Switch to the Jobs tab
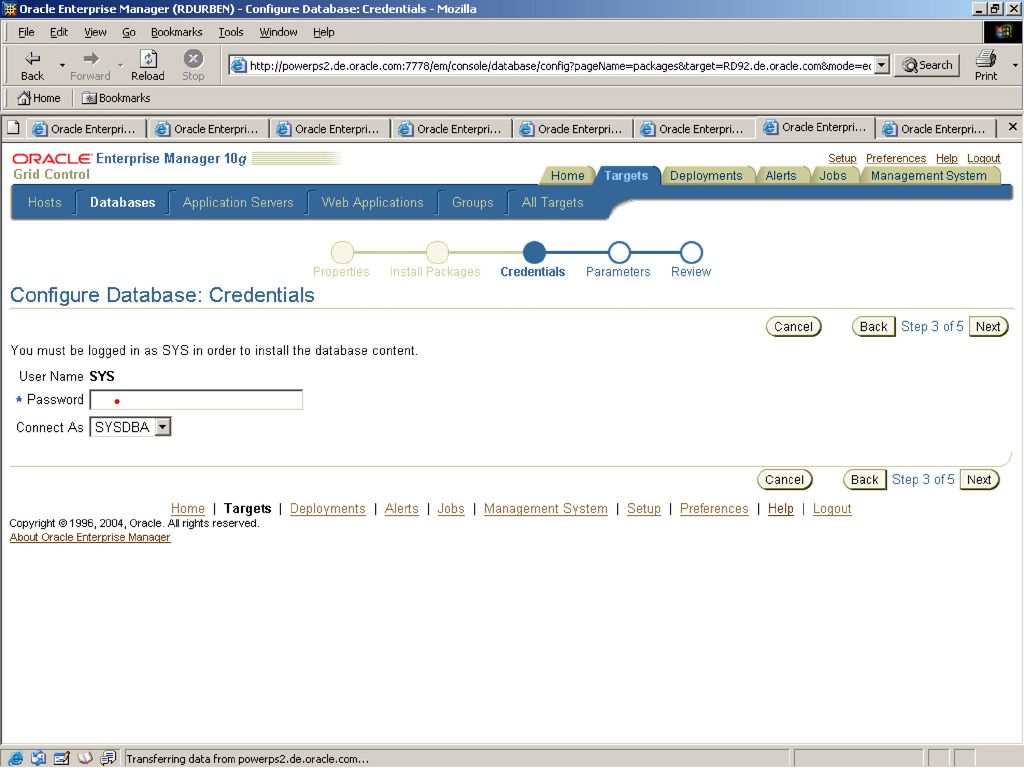Image resolution: width=1024 pixels, height=768 pixels. 833,176
